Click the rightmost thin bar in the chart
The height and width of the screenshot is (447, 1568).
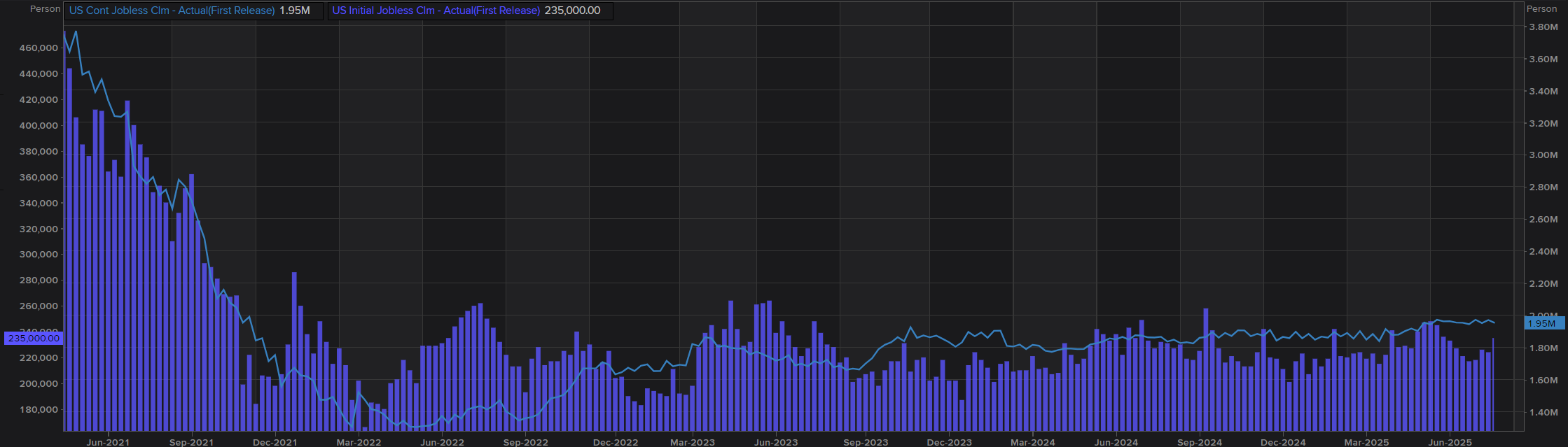(1493, 385)
